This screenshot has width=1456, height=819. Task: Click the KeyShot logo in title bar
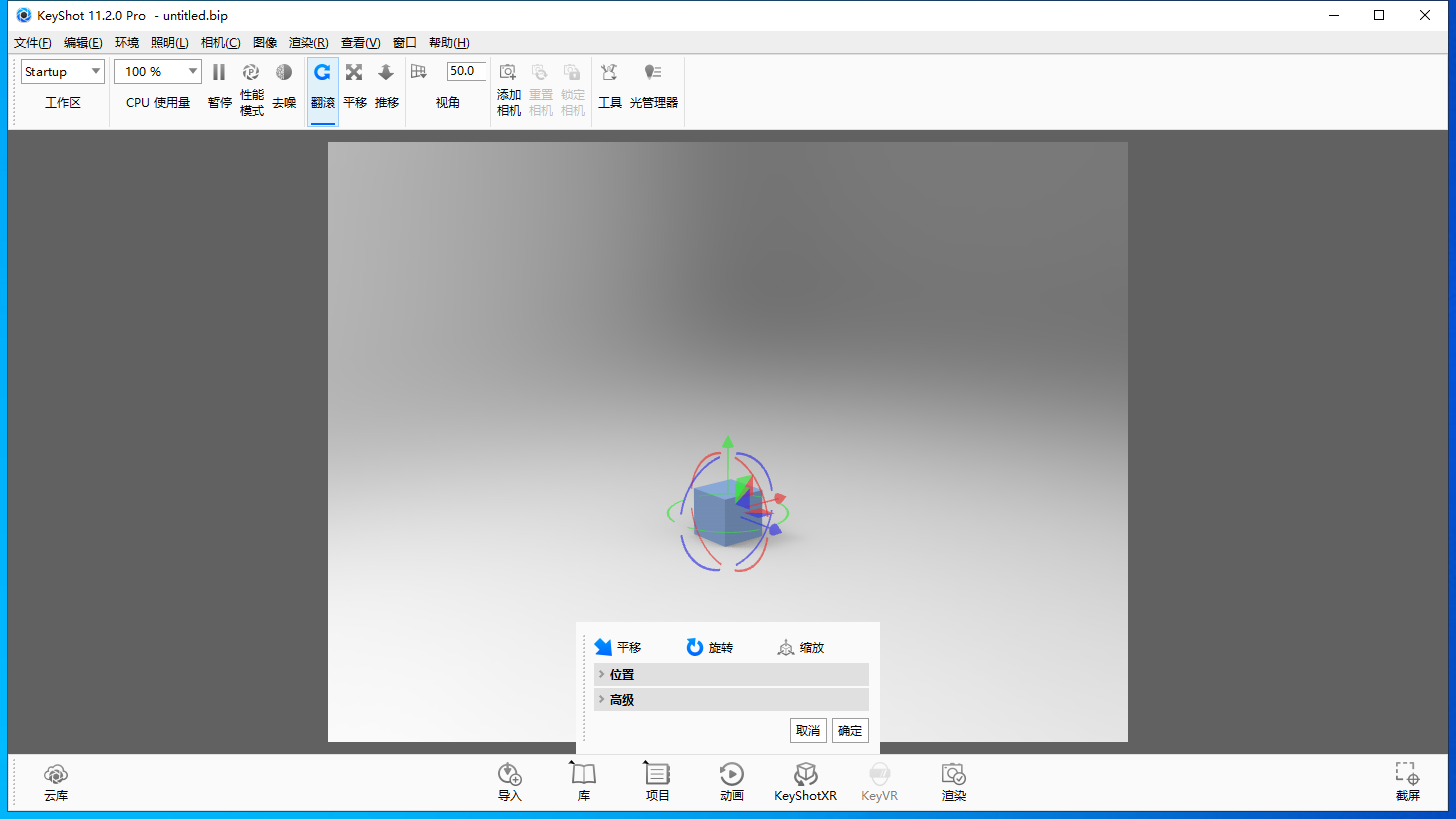click(x=24, y=15)
